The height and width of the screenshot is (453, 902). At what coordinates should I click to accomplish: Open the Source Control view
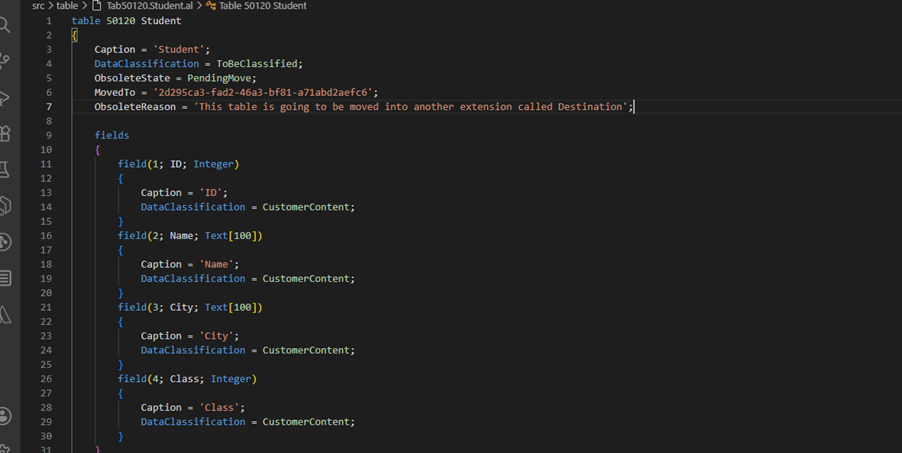(x=5, y=61)
